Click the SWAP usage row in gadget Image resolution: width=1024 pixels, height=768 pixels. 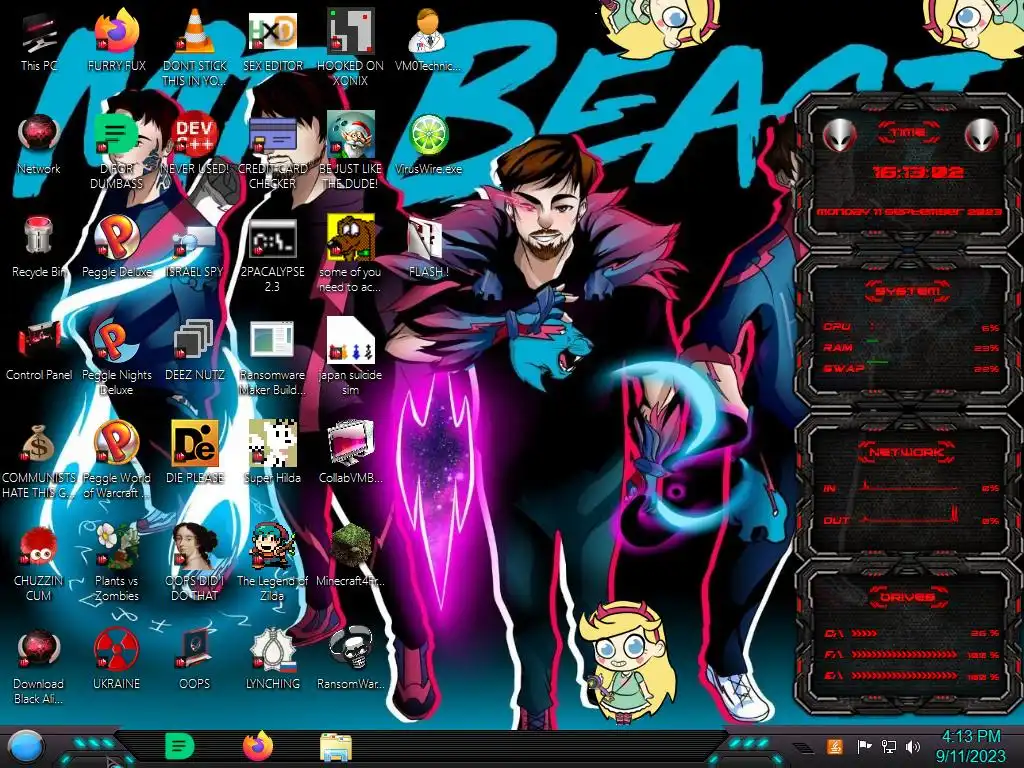(911, 368)
